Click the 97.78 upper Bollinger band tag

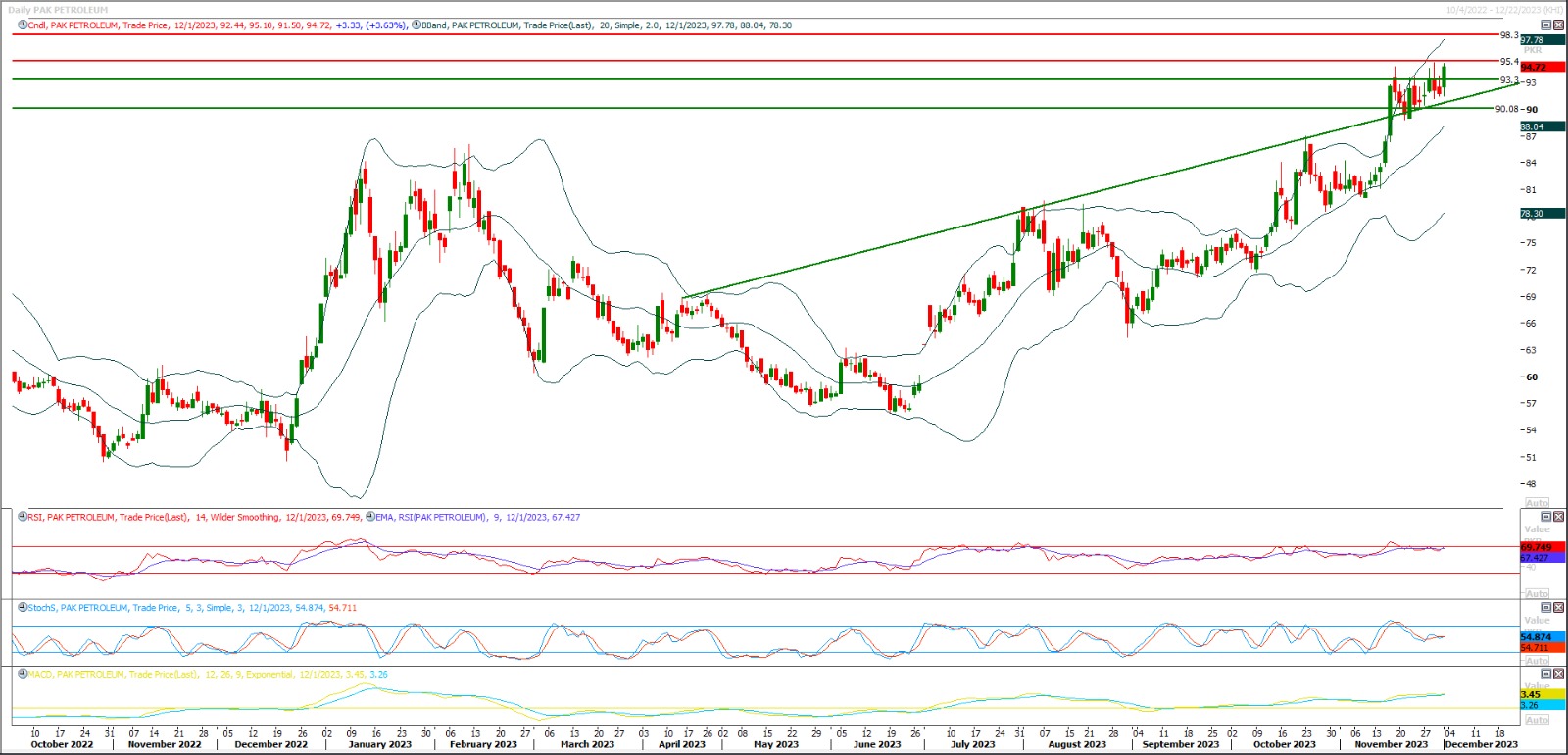(x=1543, y=40)
